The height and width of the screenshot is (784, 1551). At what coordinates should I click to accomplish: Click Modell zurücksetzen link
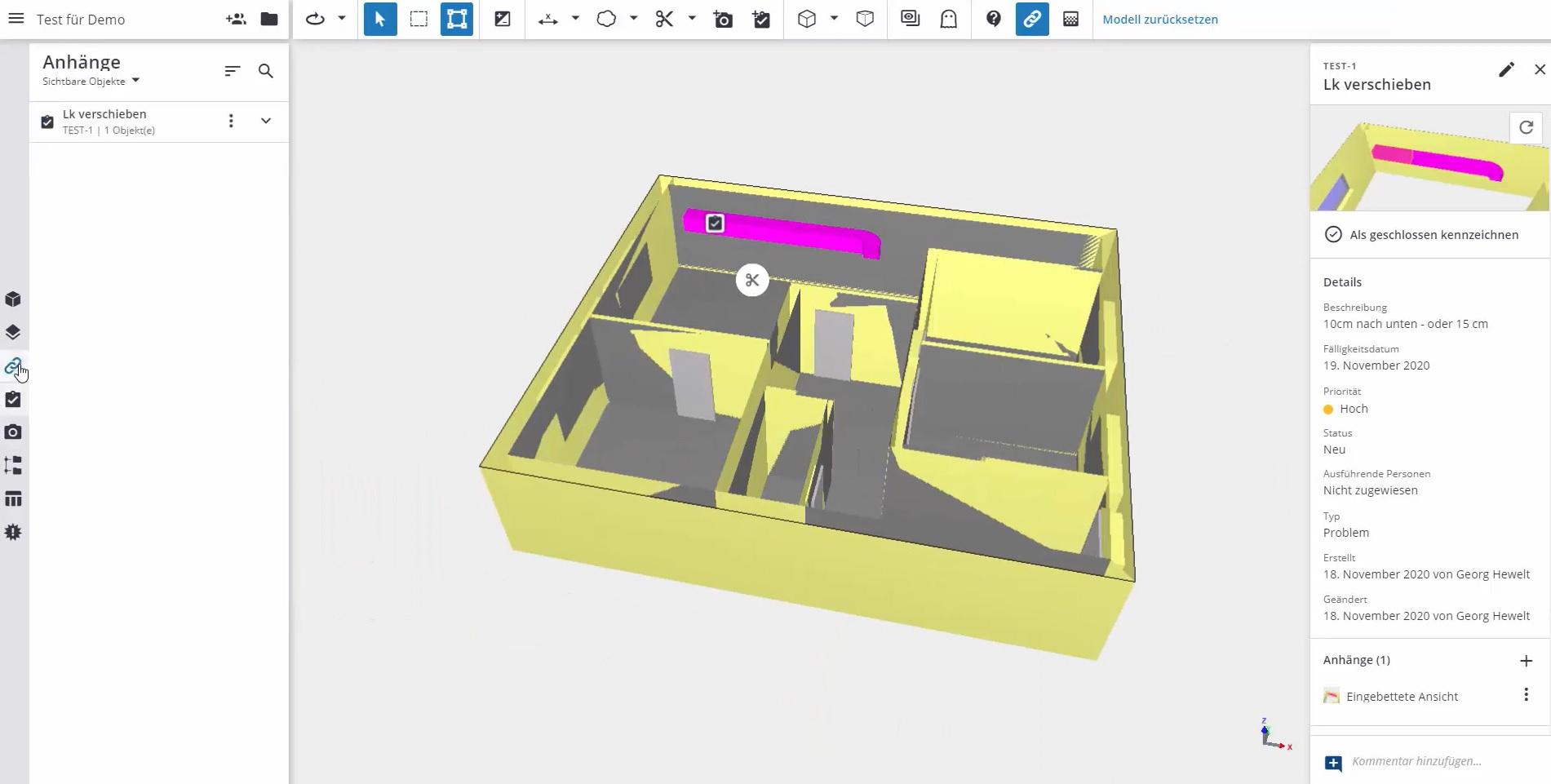[x=1159, y=19]
